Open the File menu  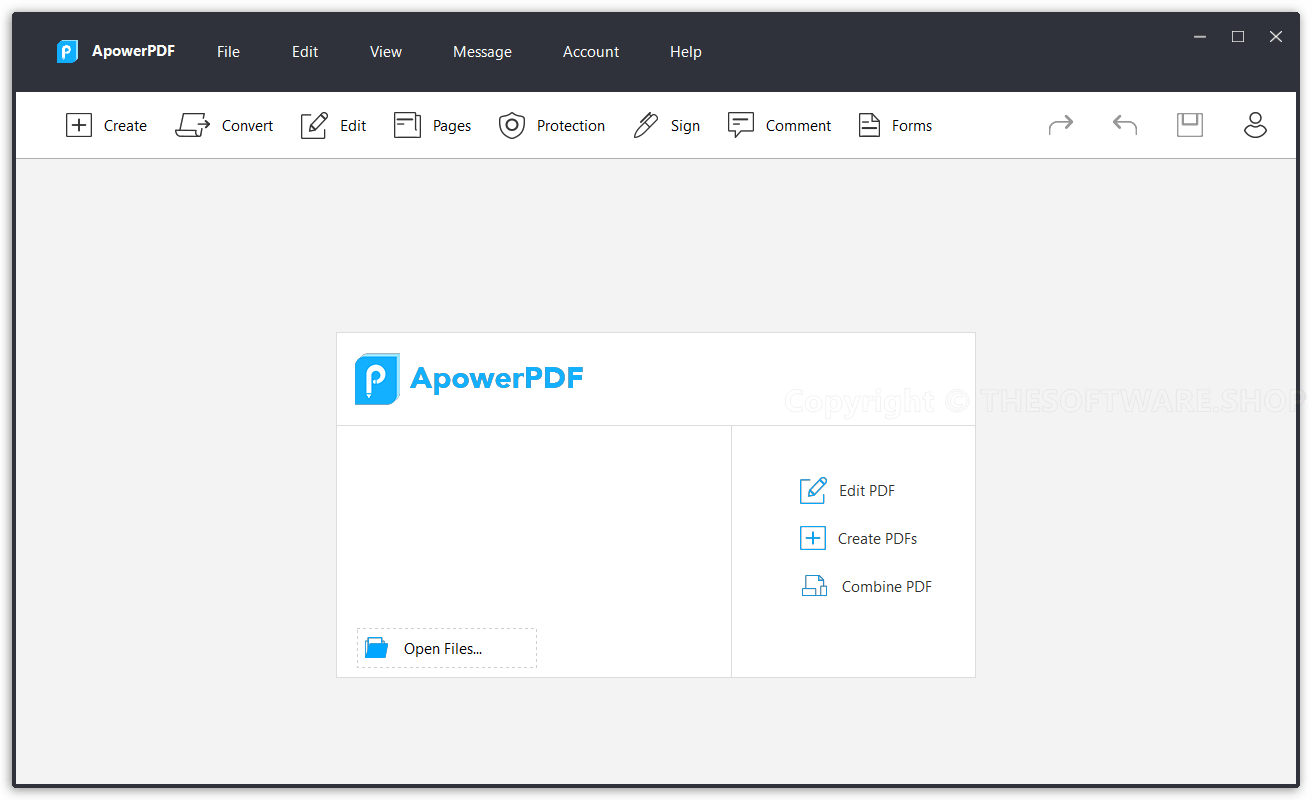228,52
